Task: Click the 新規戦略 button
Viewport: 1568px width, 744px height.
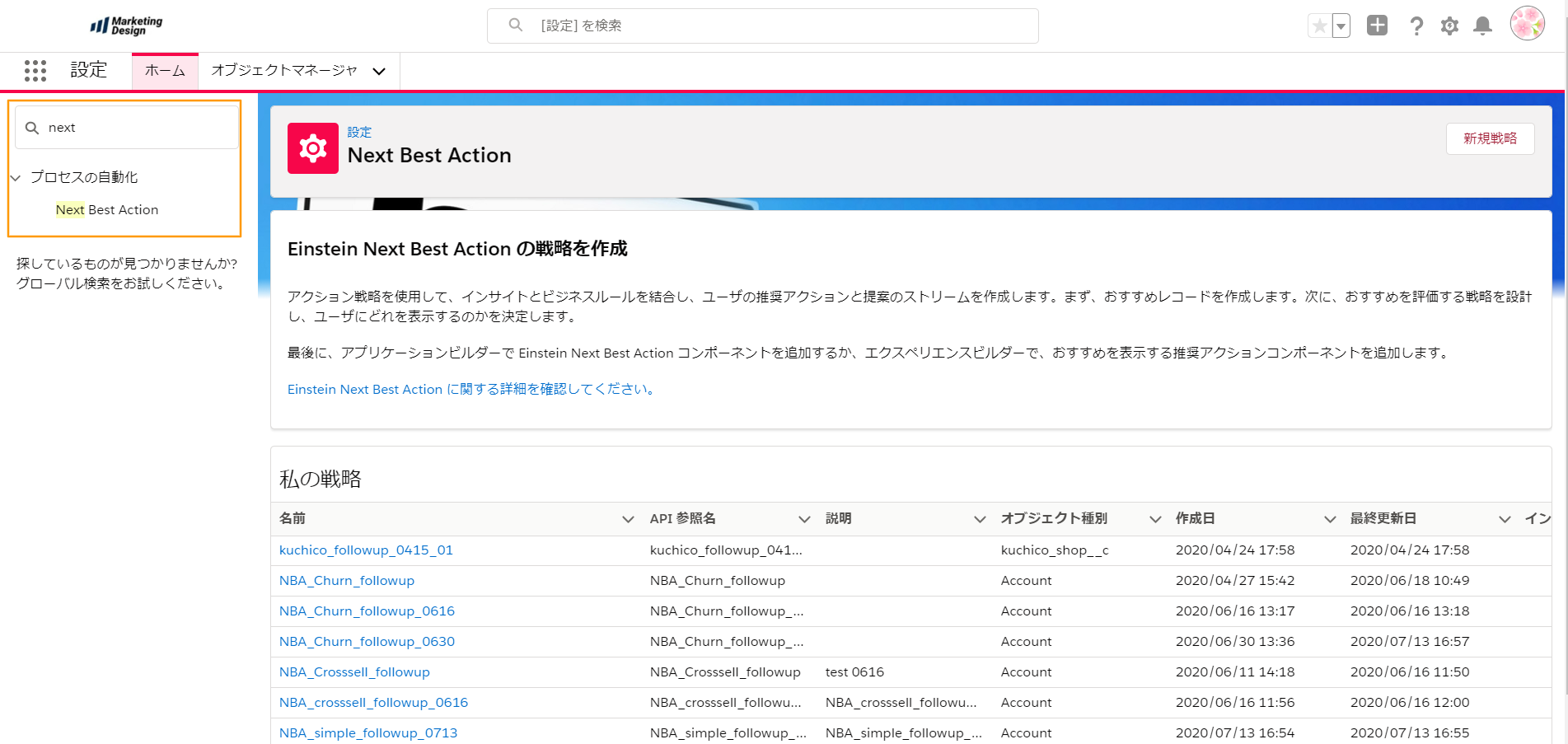Action: [x=1489, y=138]
